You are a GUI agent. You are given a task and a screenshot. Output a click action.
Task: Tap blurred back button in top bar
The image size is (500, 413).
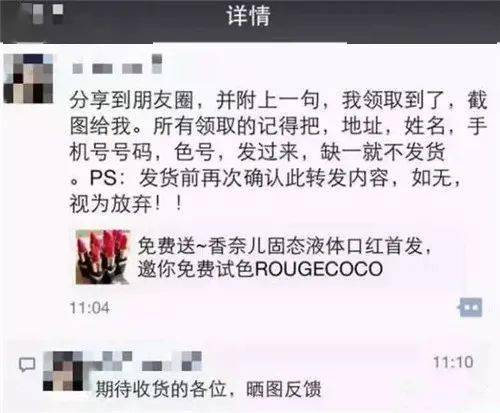point(43,13)
